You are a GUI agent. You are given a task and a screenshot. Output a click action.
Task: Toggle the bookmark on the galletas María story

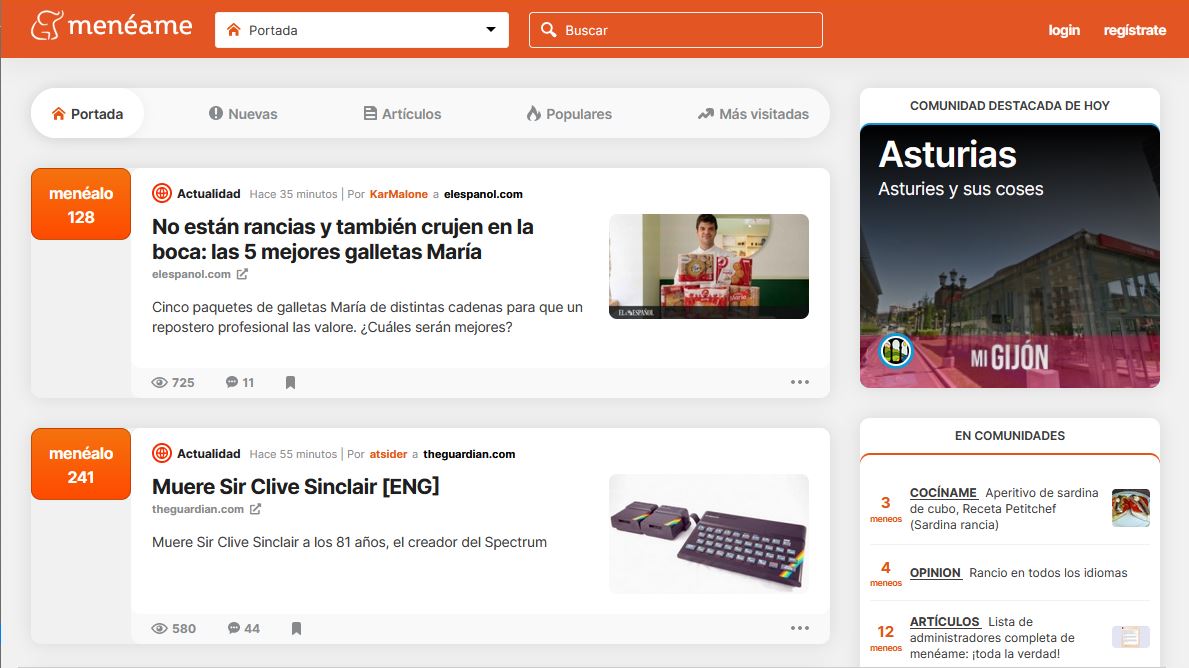click(290, 382)
